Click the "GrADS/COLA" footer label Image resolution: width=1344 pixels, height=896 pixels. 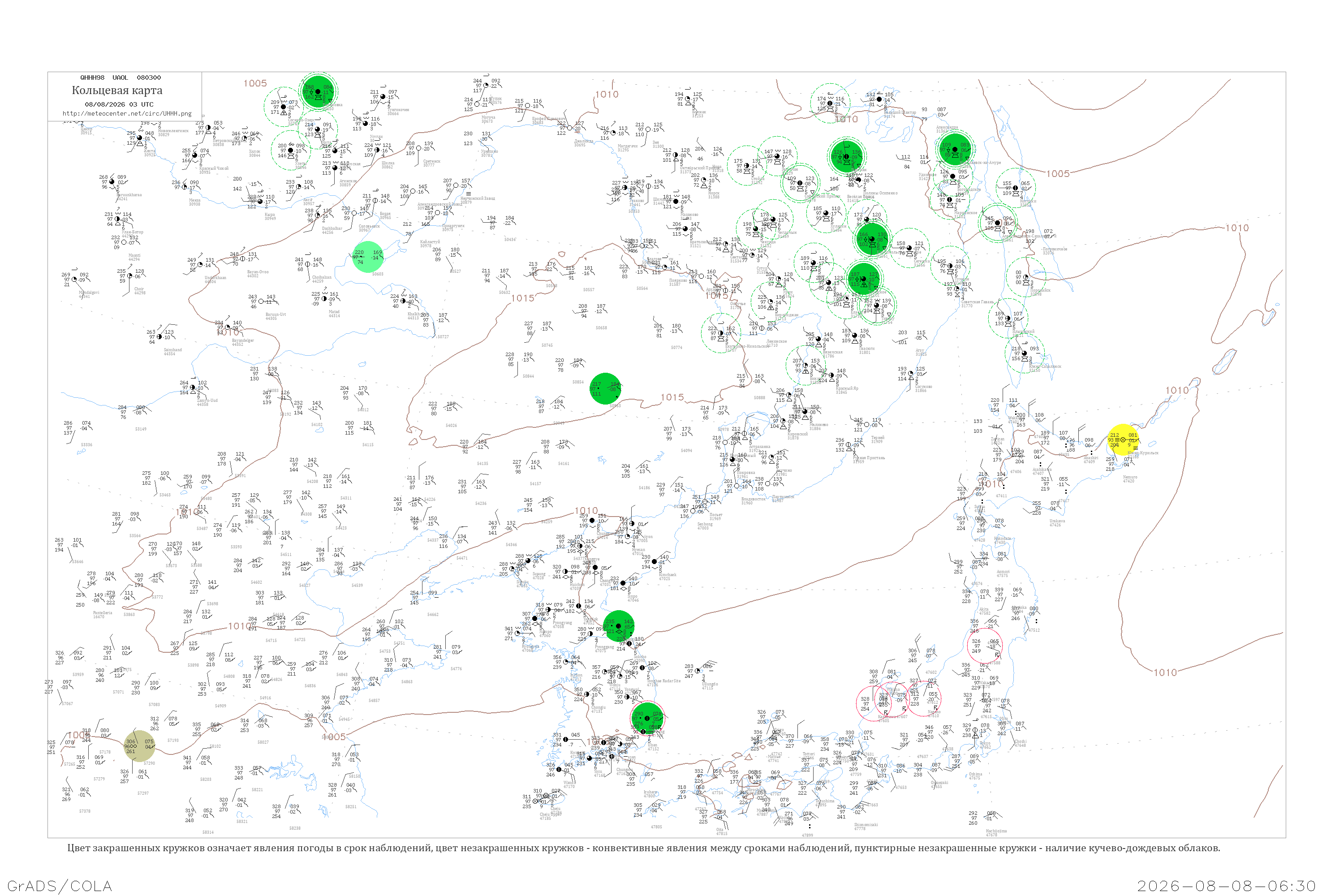click(60, 886)
